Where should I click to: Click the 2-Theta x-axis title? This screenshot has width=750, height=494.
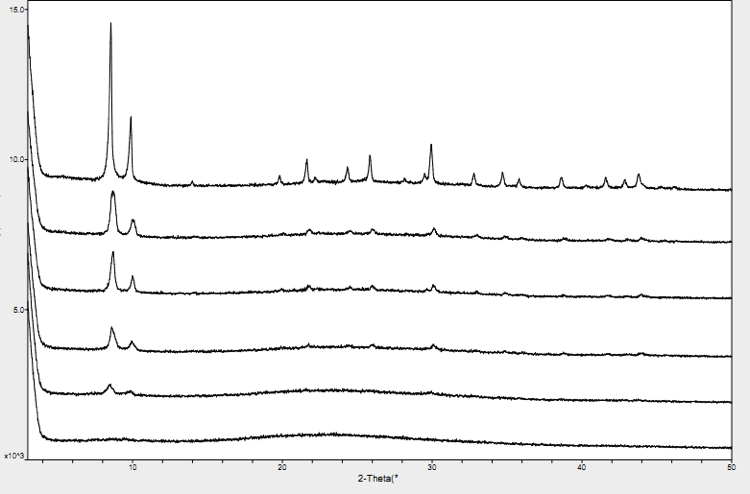[x=378, y=478]
